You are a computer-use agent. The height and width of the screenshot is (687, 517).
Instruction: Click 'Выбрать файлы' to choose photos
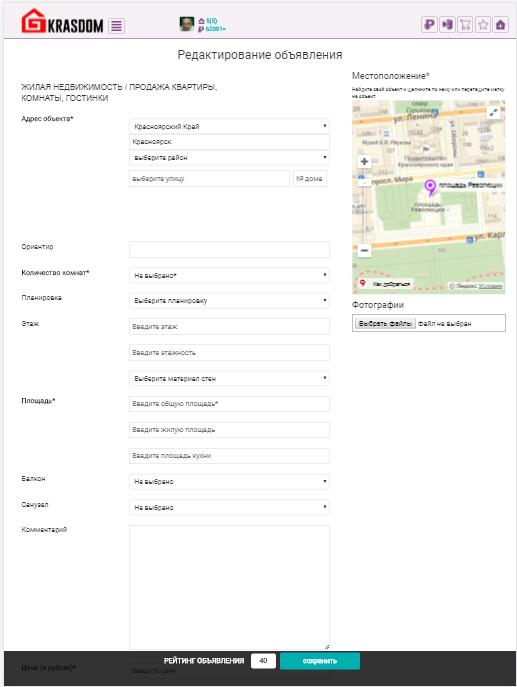[x=385, y=324]
